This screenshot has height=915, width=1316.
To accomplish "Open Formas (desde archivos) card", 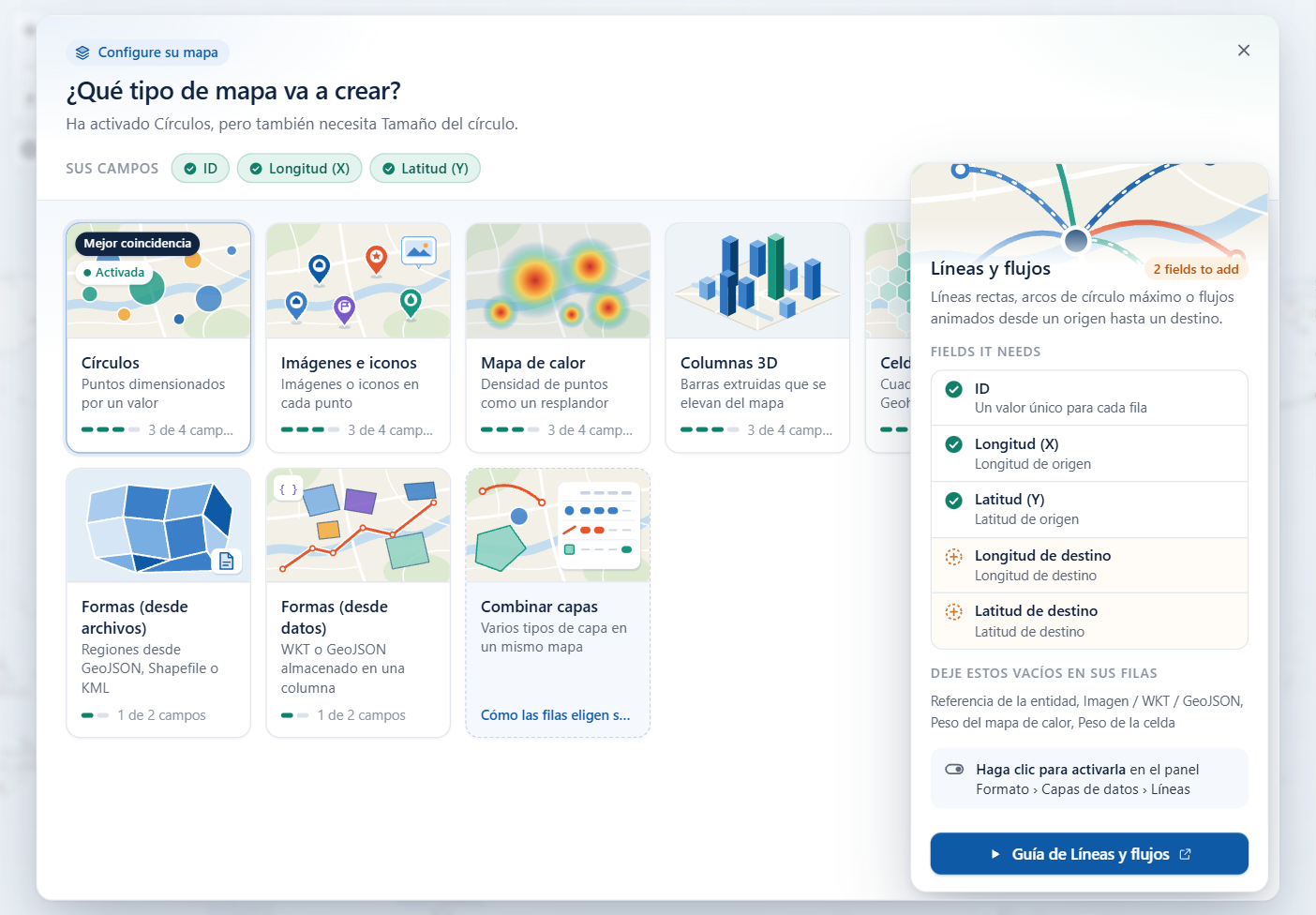I will coord(158,603).
